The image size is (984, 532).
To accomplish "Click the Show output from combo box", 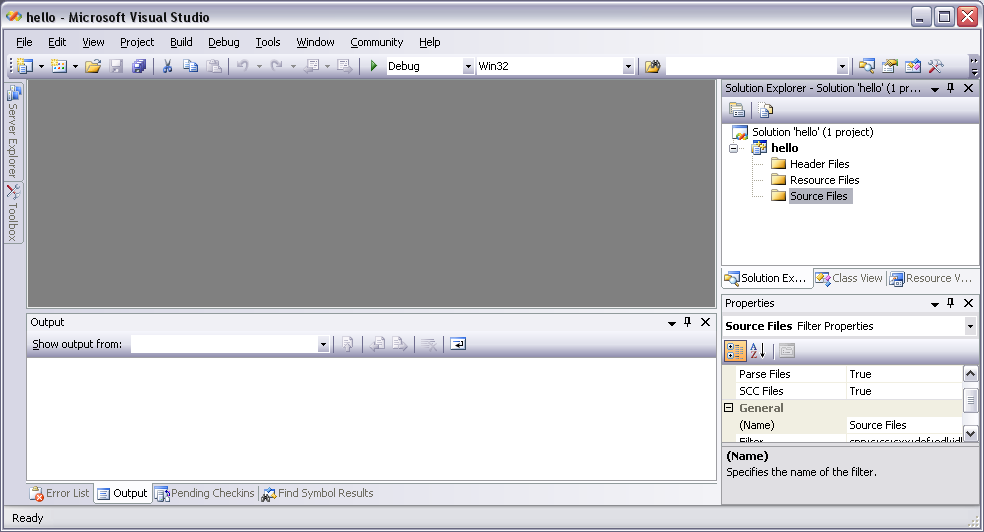I will point(230,344).
